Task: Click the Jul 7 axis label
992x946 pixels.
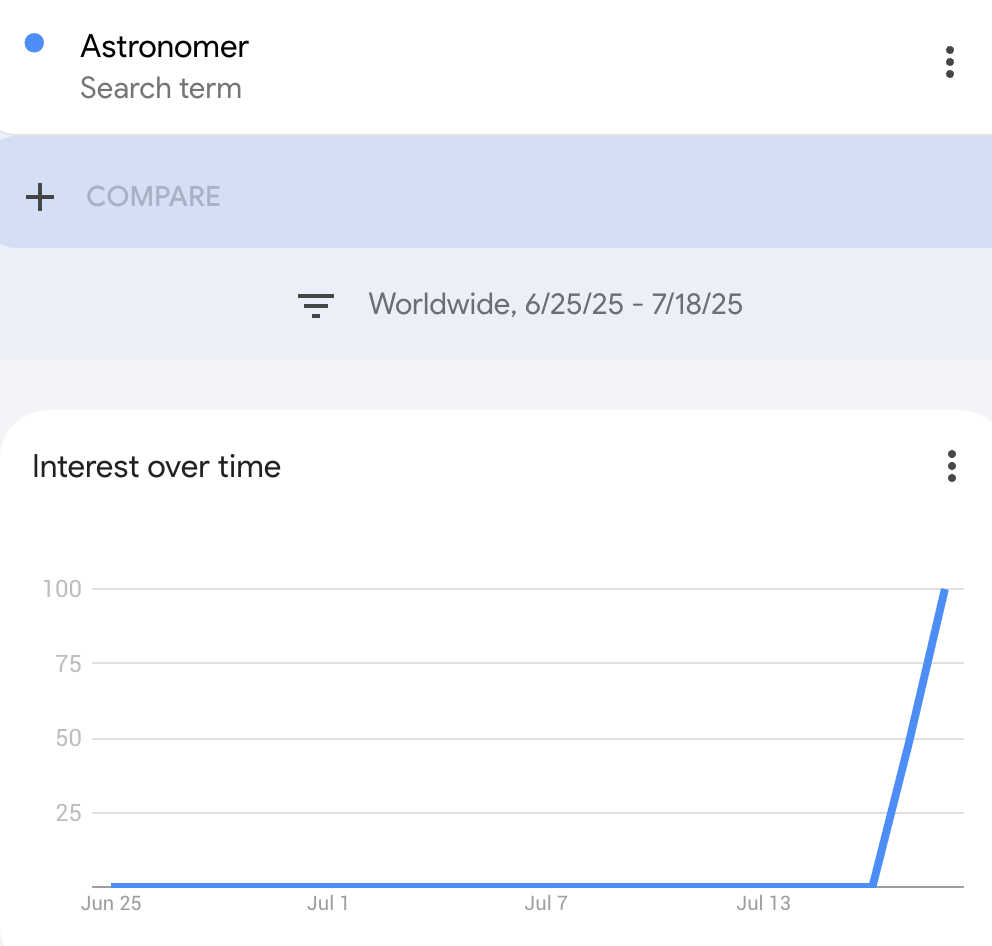Action: tap(546, 903)
